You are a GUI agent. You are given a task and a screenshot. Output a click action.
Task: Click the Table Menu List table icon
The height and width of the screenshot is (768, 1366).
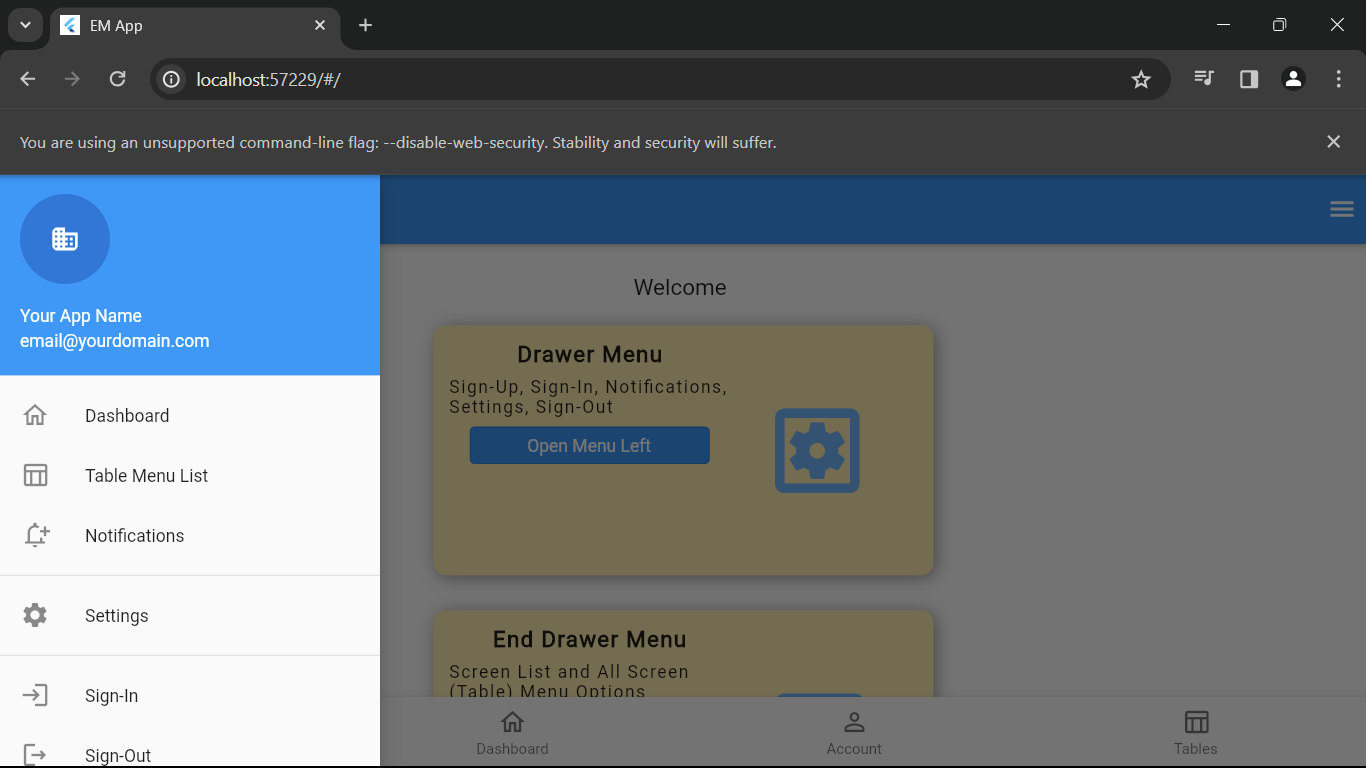35,475
